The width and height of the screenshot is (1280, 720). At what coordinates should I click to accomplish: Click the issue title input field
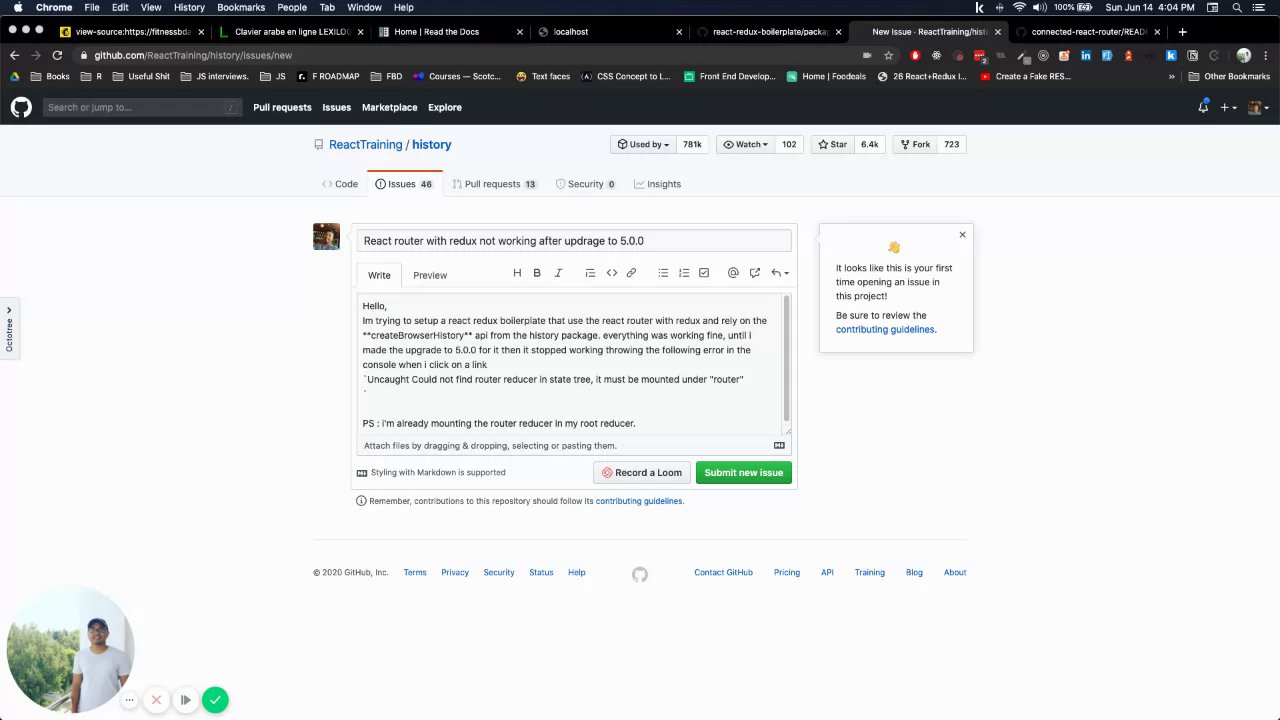574,241
